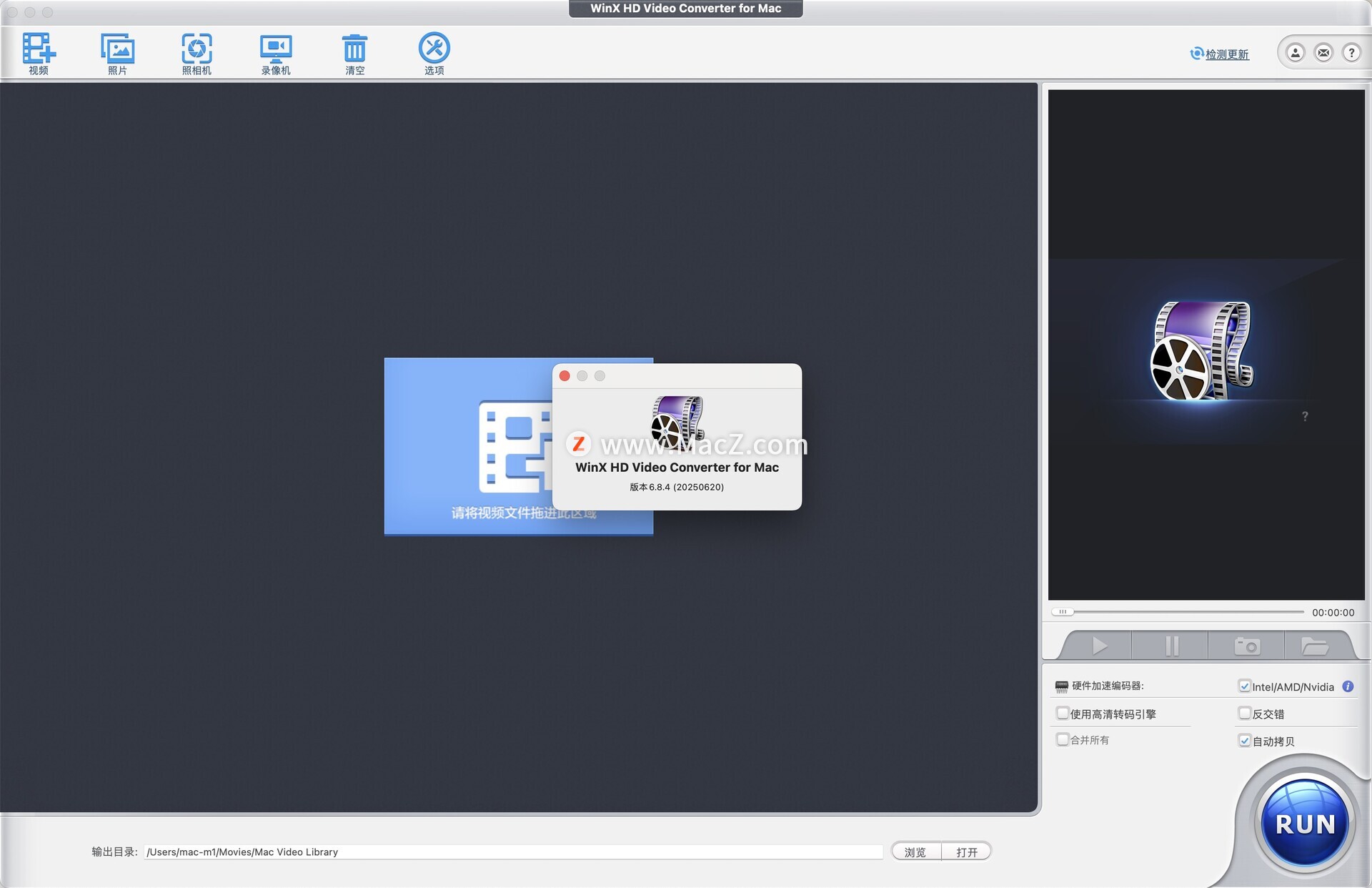Show hardware encoder info icon

(1348, 686)
